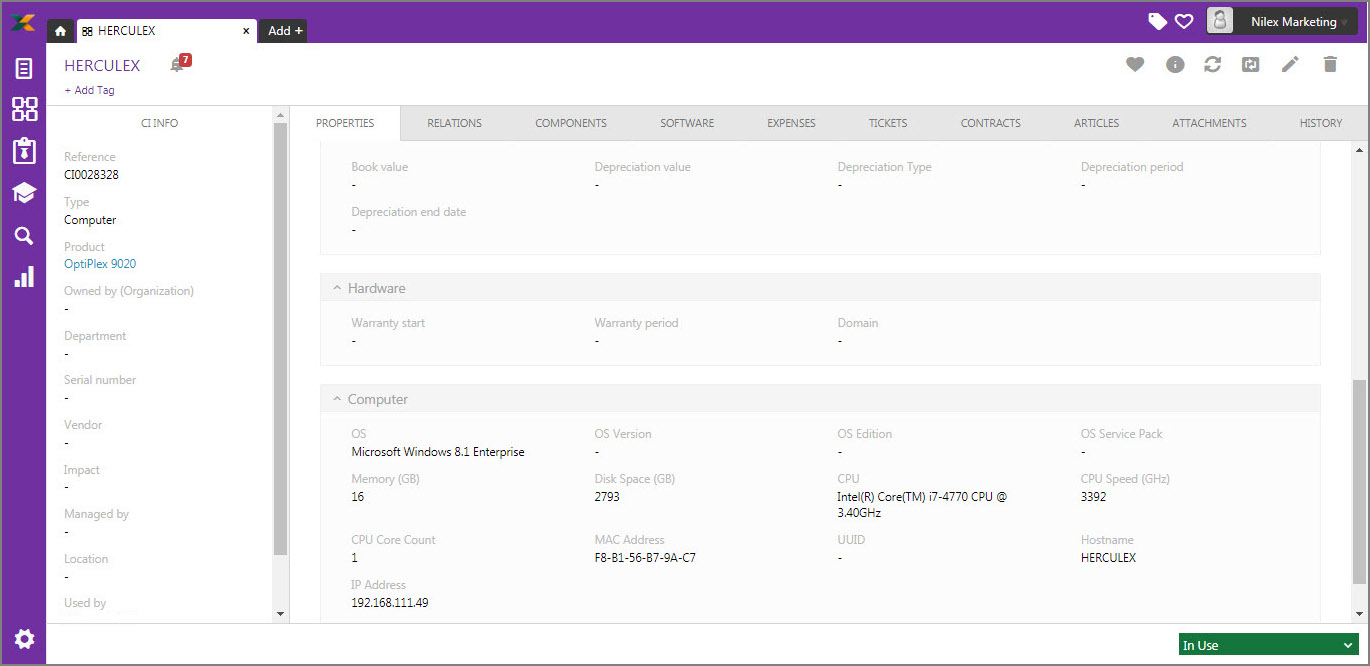Switch to the COMPONENTS tab

(x=571, y=123)
